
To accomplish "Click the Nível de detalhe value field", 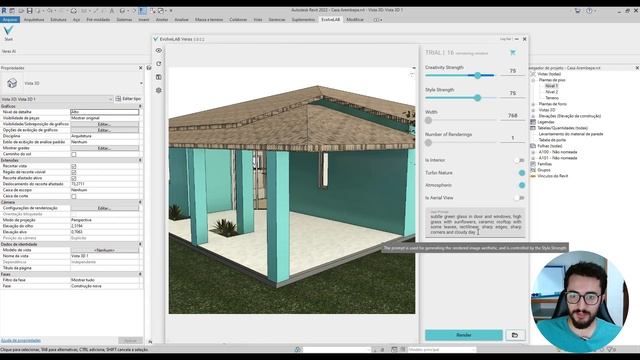I will pyautogui.click(x=104, y=112).
